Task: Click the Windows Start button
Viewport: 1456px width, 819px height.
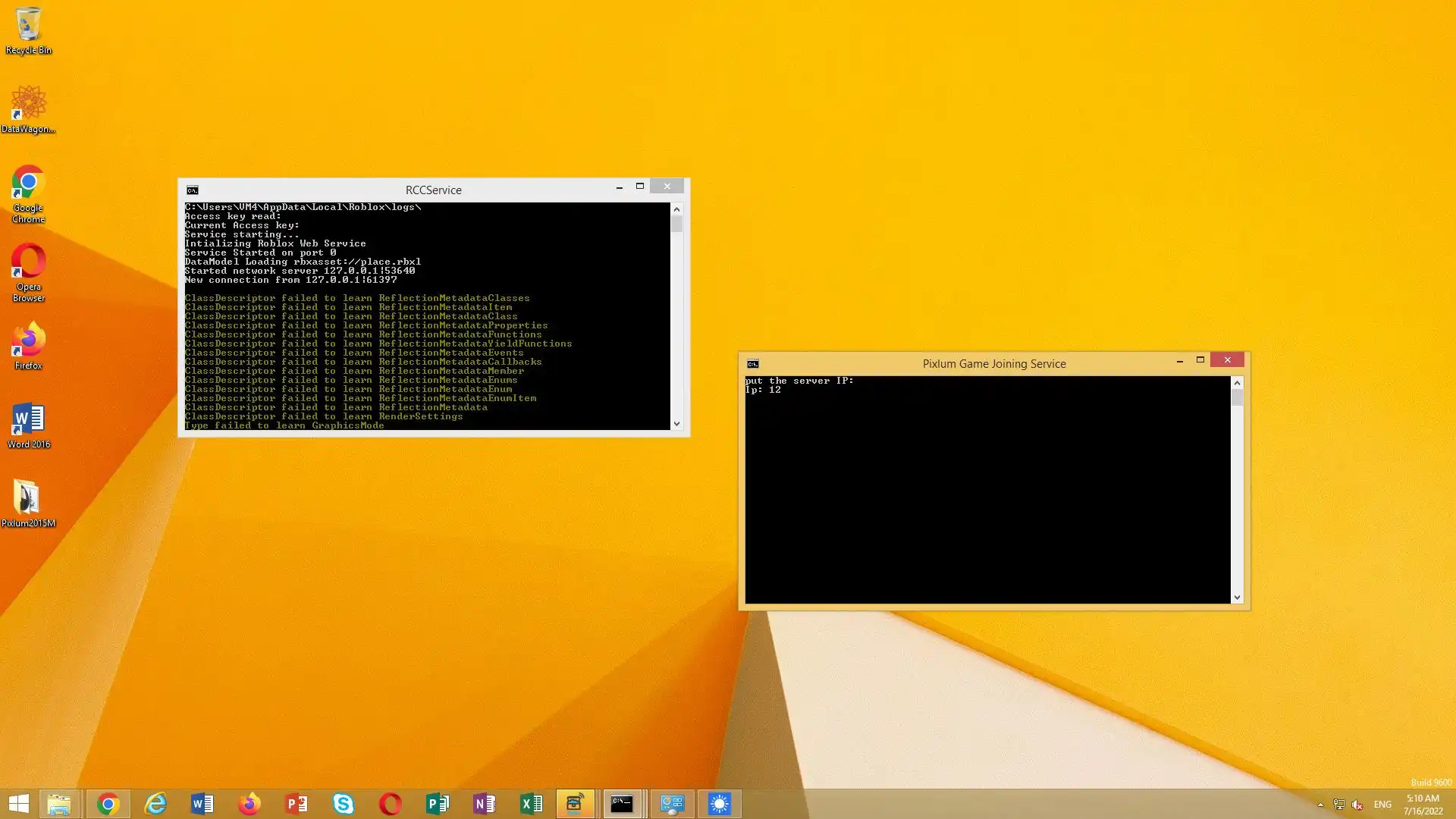Action: (x=19, y=804)
